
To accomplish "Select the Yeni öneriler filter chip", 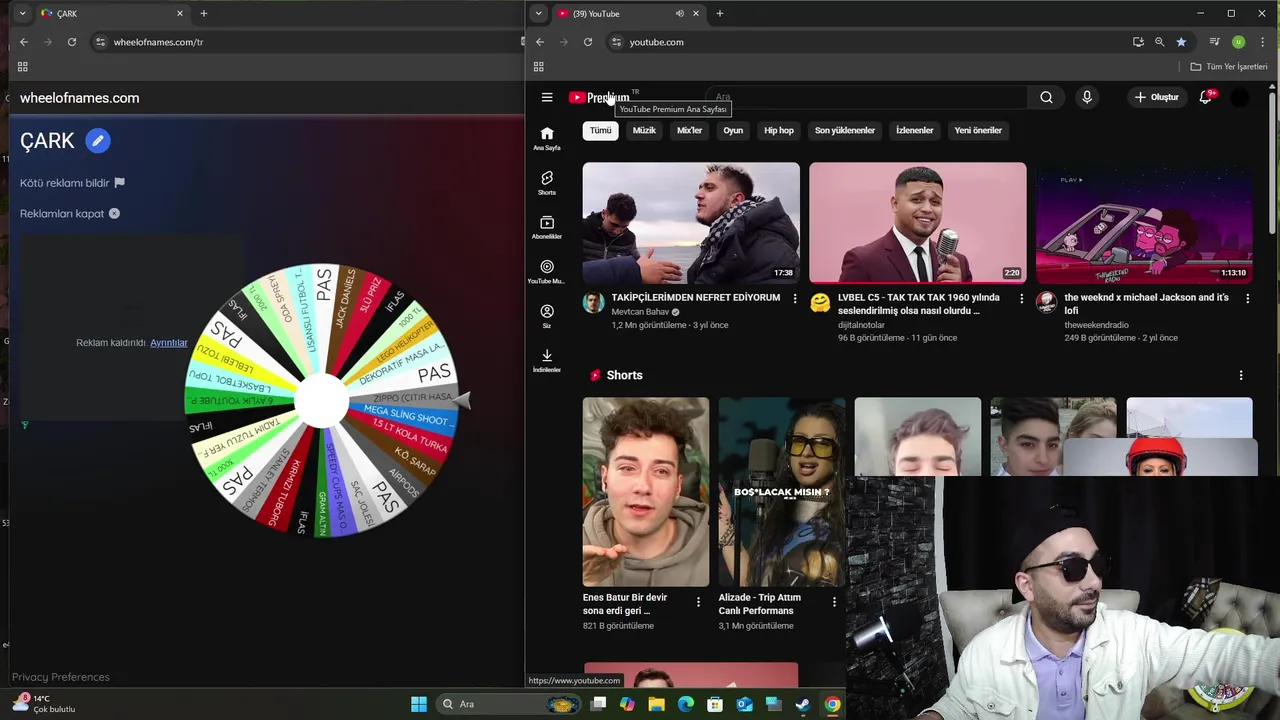I will tap(978, 130).
